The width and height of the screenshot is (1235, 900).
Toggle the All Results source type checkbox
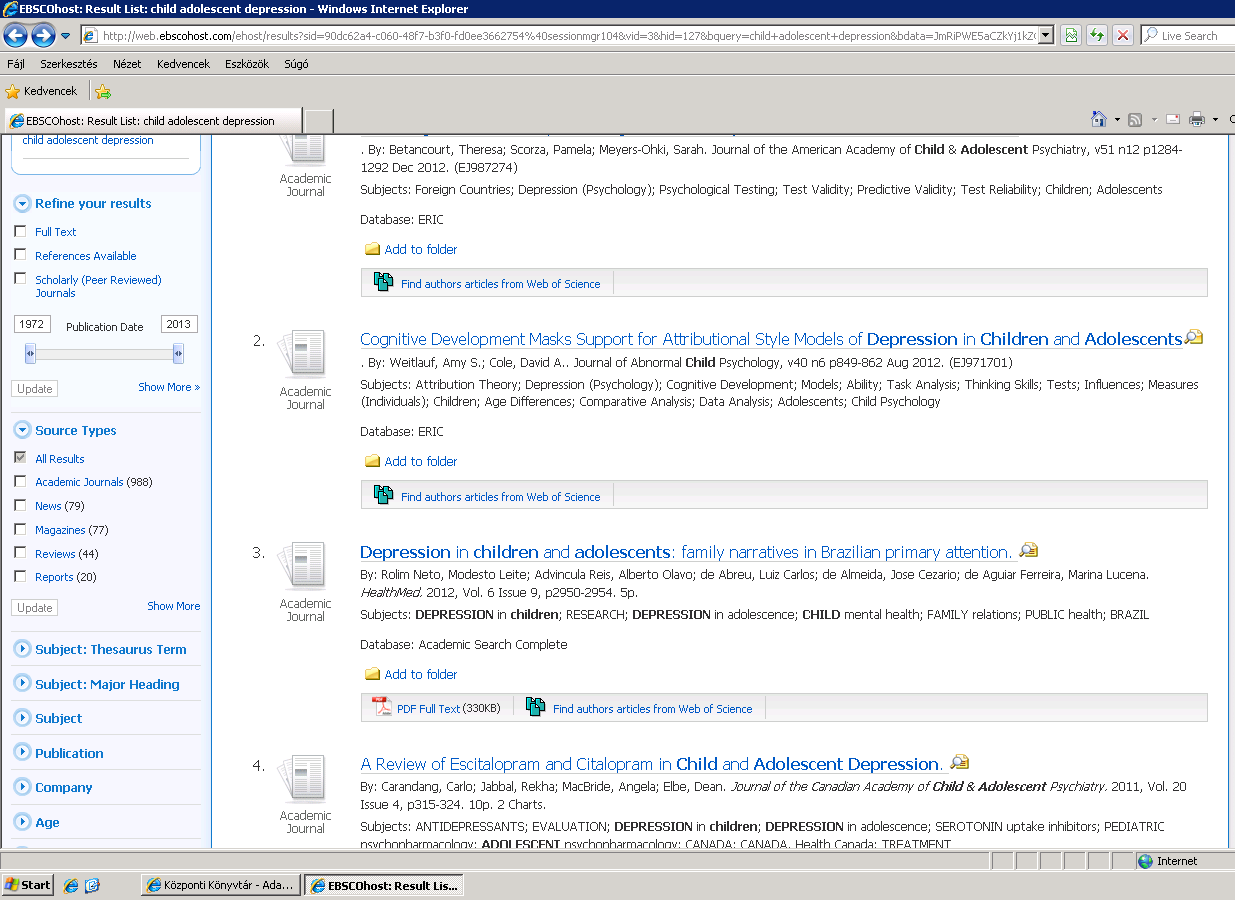20,458
